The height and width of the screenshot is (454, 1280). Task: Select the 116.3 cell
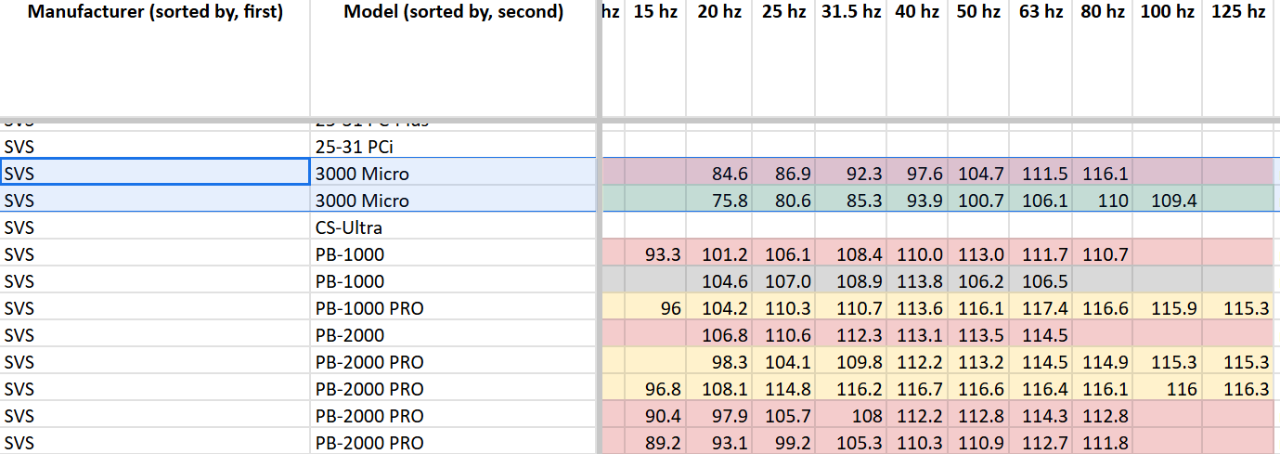coord(1238,389)
